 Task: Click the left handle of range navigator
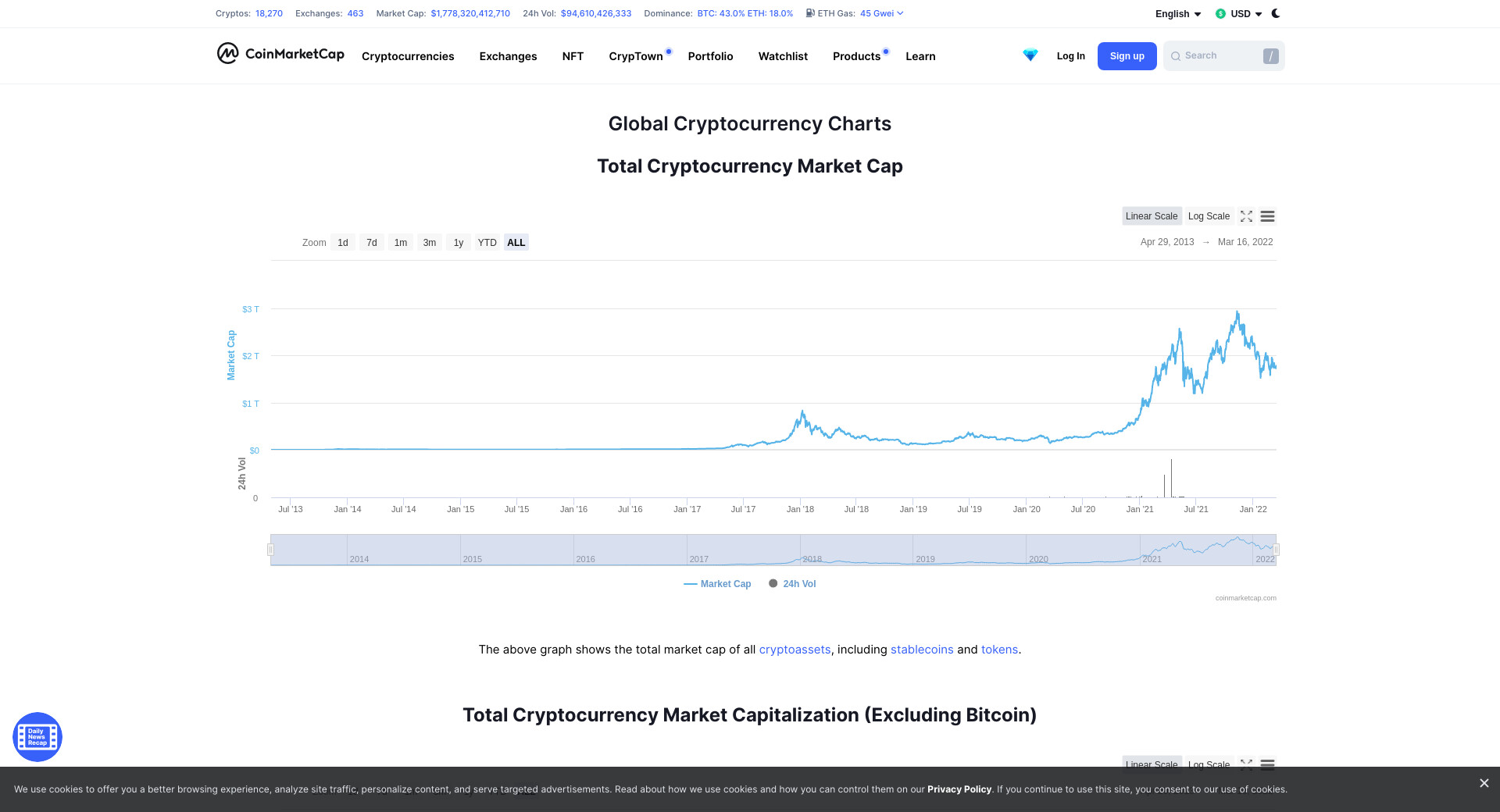pyautogui.click(x=270, y=550)
